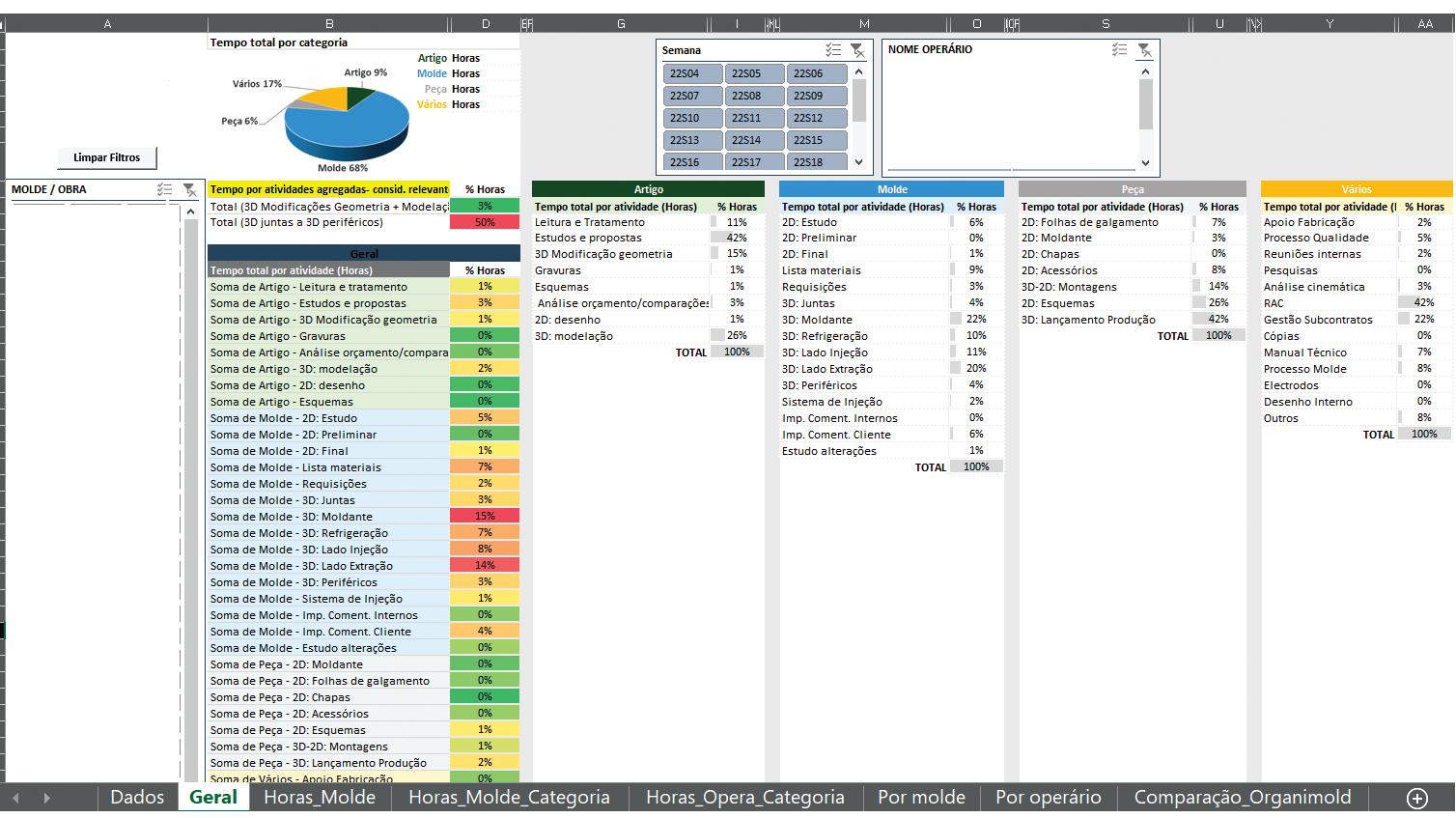Select cell 'Soma de Molde - 3D: Moldante'
The image size is (1456, 818).
pos(328,517)
